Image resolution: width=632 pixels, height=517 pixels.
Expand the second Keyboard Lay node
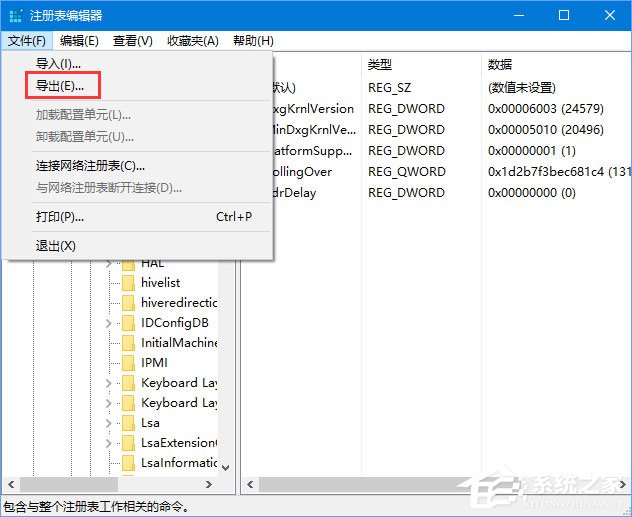click(108, 403)
